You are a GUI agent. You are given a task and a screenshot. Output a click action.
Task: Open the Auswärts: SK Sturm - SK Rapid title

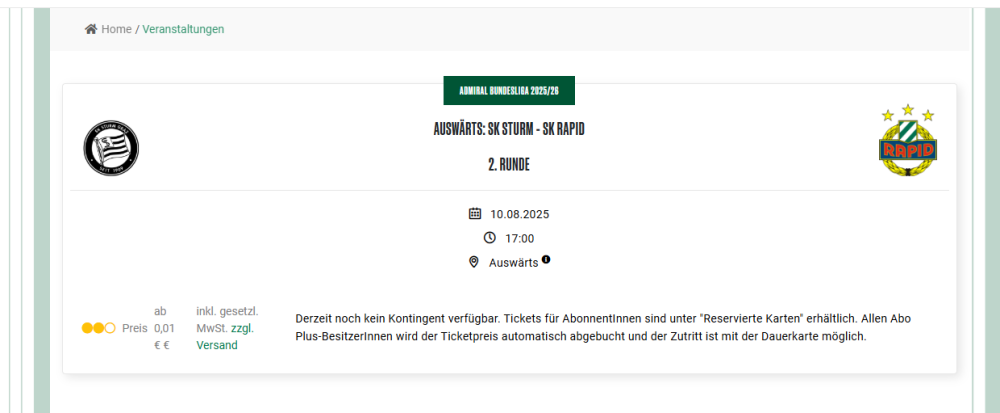tap(509, 129)
